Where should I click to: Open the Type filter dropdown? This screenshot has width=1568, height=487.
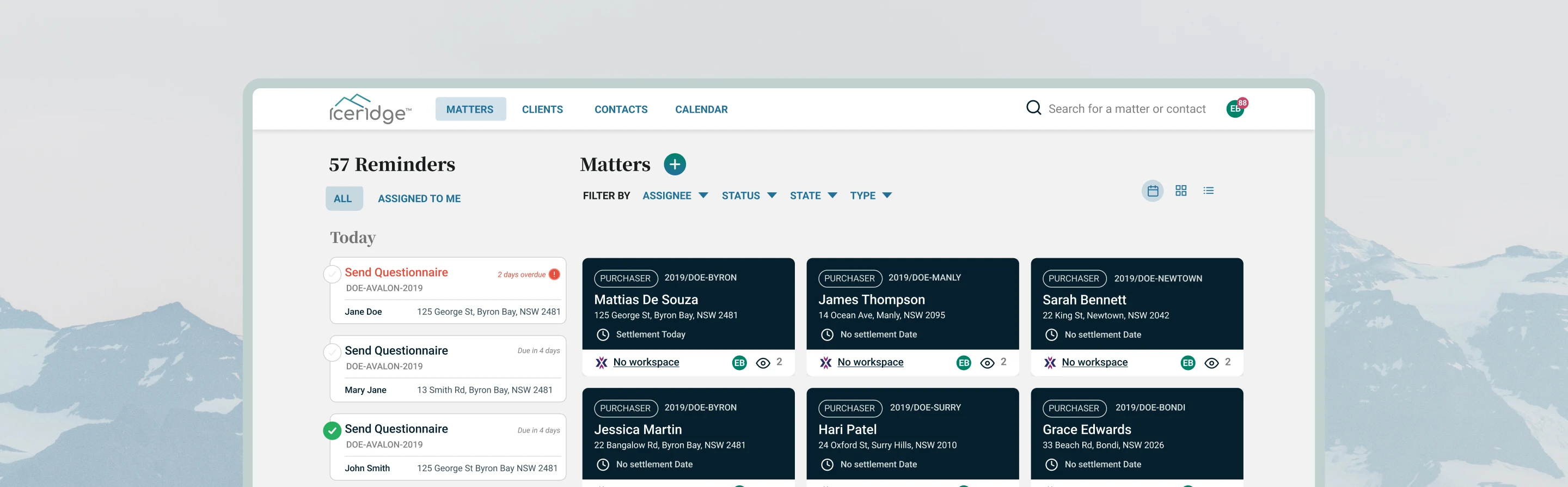[x=871, y=196]
